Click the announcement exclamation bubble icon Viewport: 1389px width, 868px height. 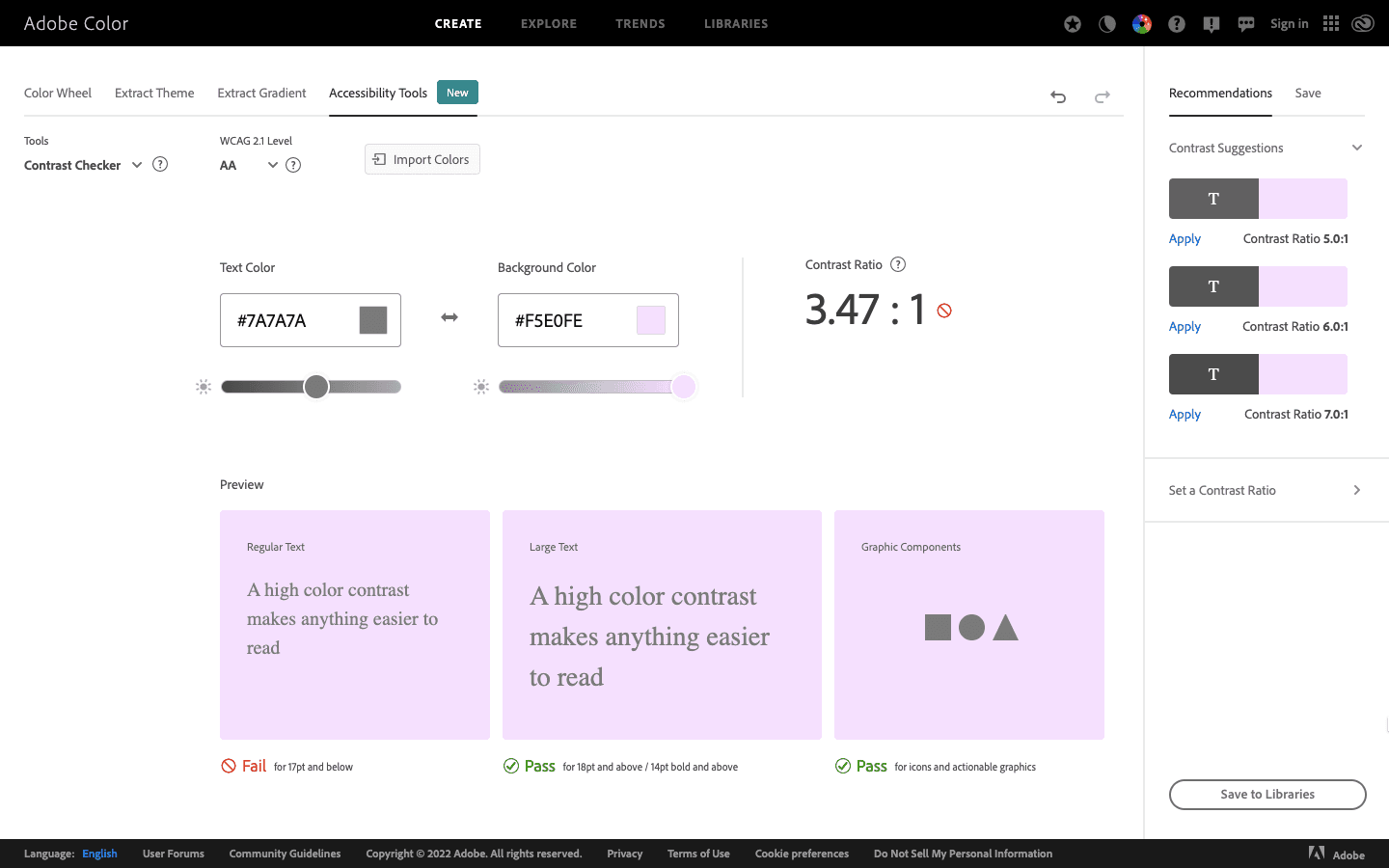pos(1212,25)
